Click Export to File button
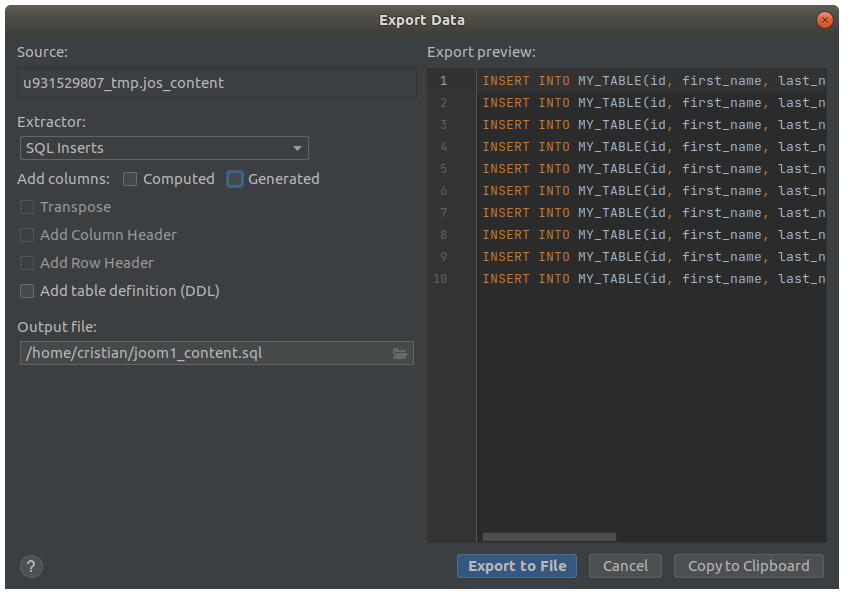The height and width of the screenshot is (598, 848). [x=517, y=566]
